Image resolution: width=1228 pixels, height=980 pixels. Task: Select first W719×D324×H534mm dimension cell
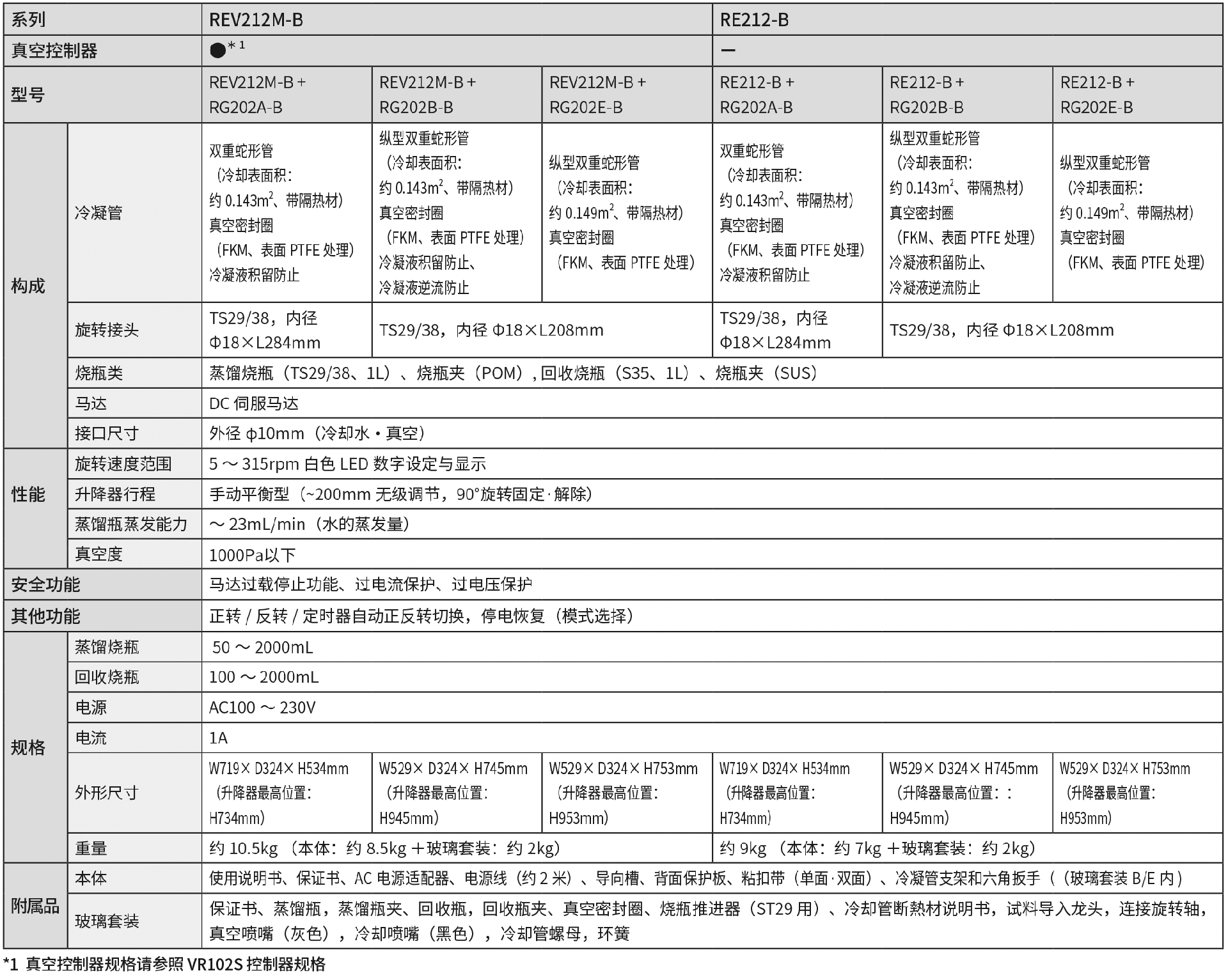(x=287, y=793)
